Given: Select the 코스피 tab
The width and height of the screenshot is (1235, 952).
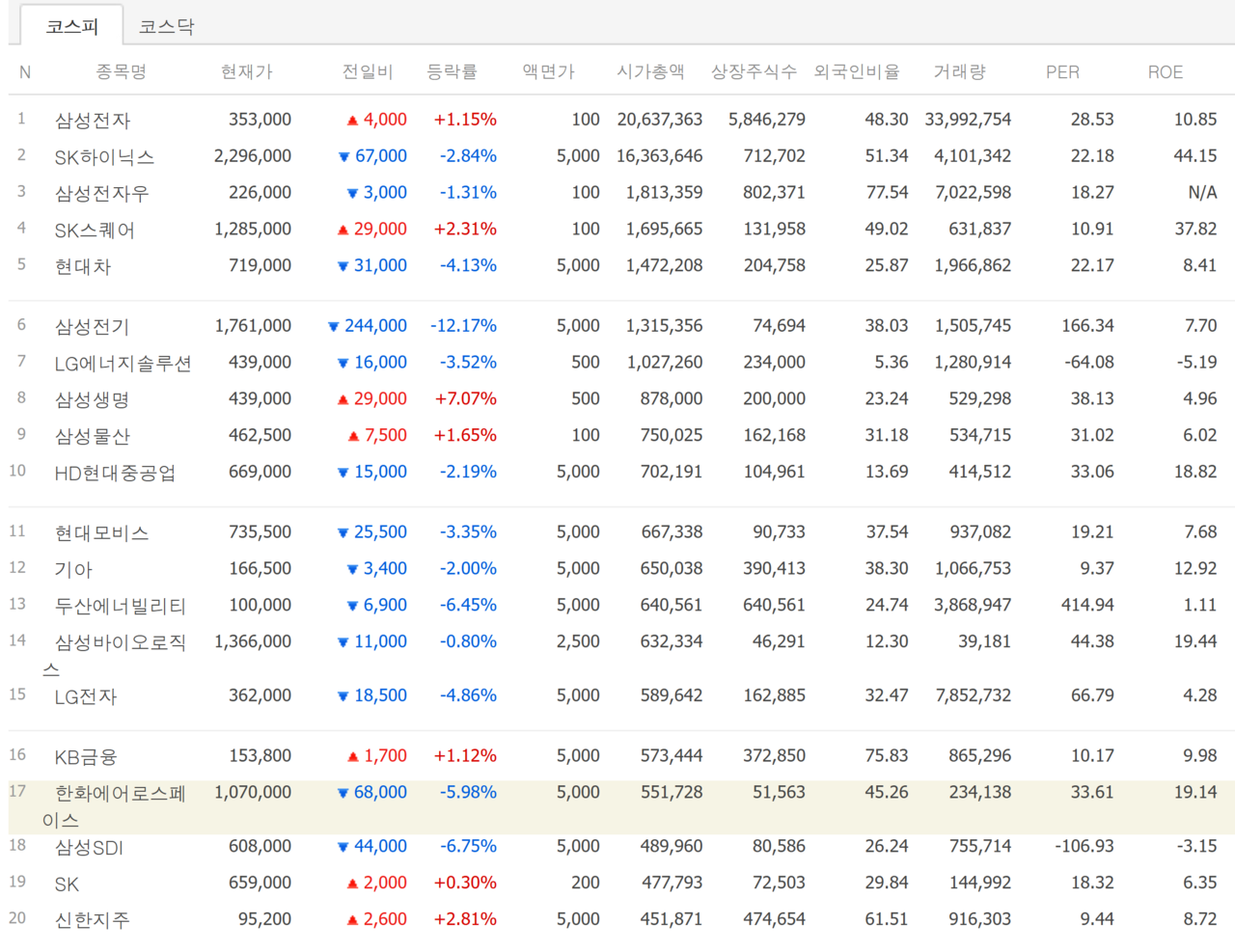Looking at the screenshot, I should (x=72, y=27).
